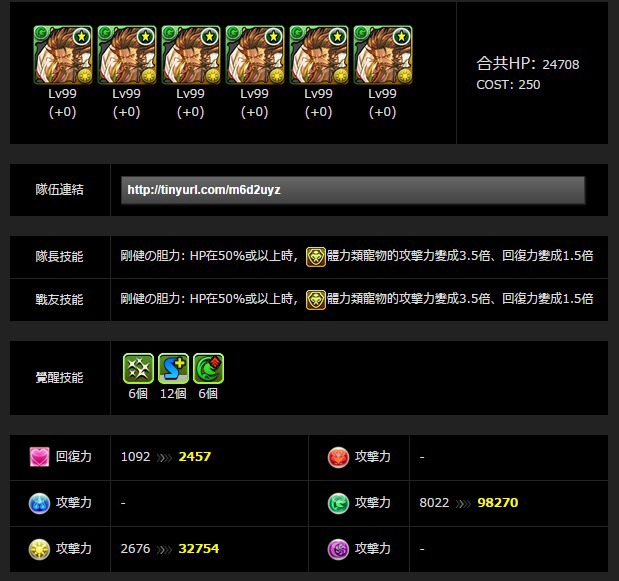This screenshot has width=619, height=581.
Task: Click the 回復力 label
Action: click(x=74, y=456)
